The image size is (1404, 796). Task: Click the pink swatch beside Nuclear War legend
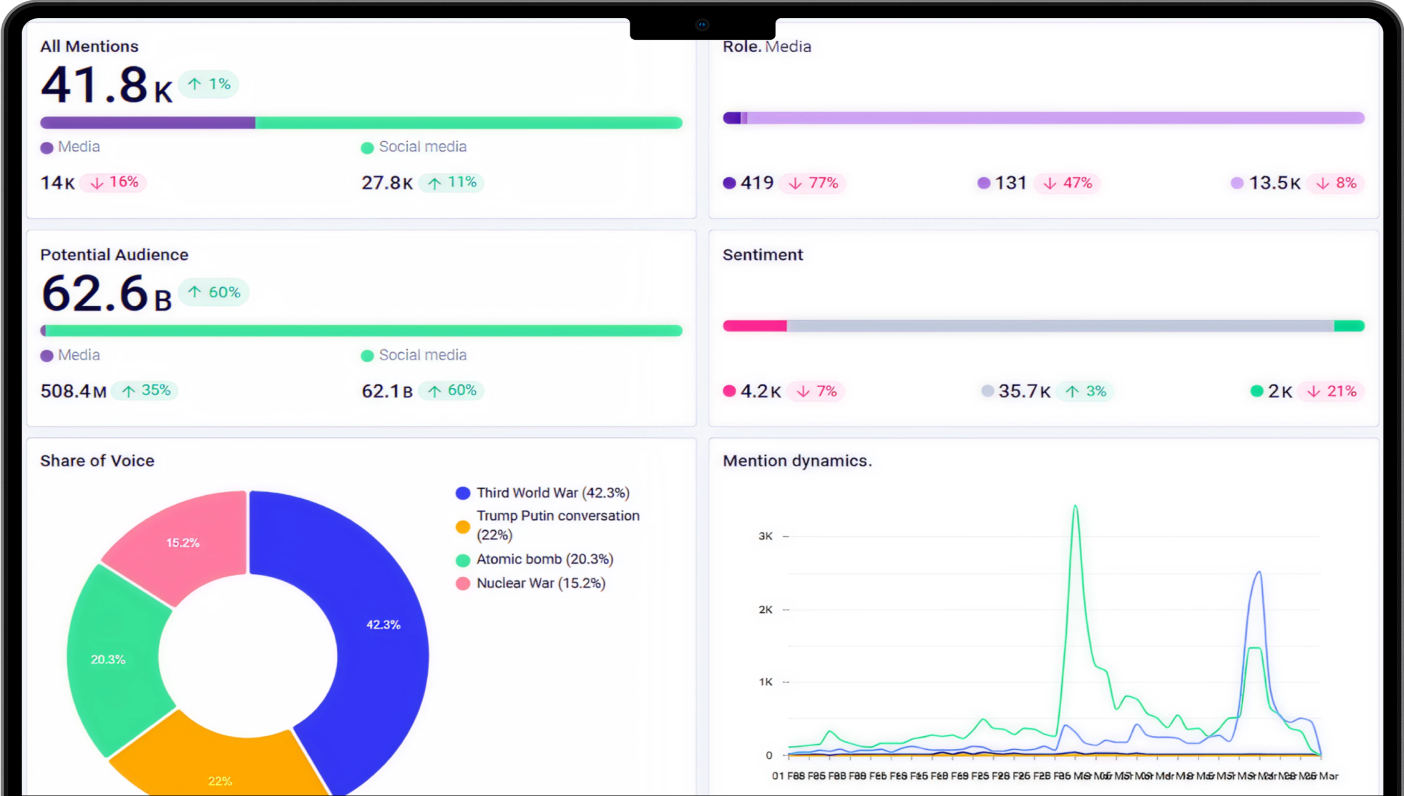coord(462,583)
